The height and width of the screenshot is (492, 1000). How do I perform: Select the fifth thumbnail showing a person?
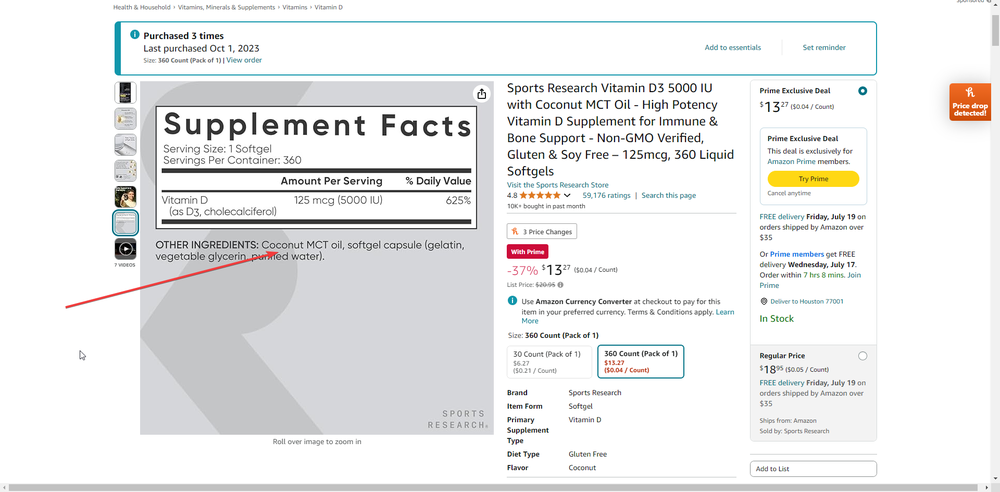point(125,197)
